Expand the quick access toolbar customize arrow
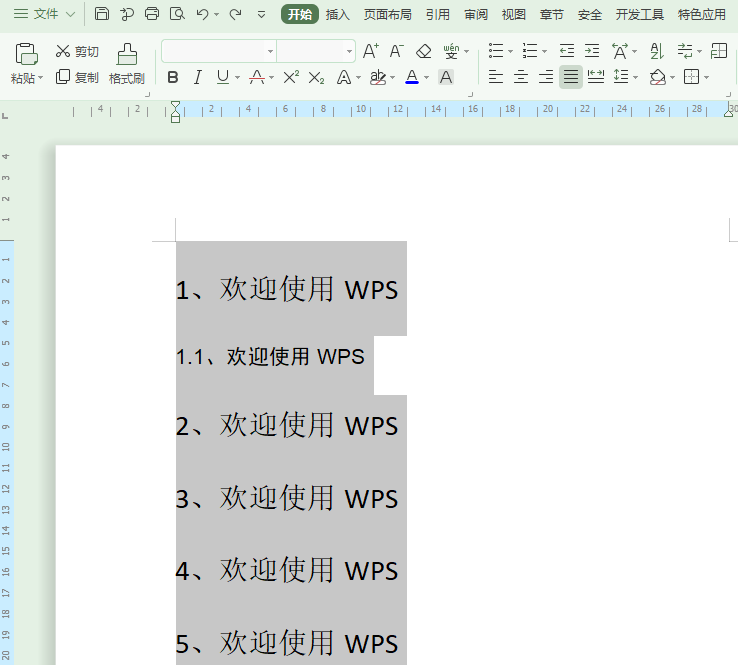This screenshot has width=738, height=665. pos(261,15)
